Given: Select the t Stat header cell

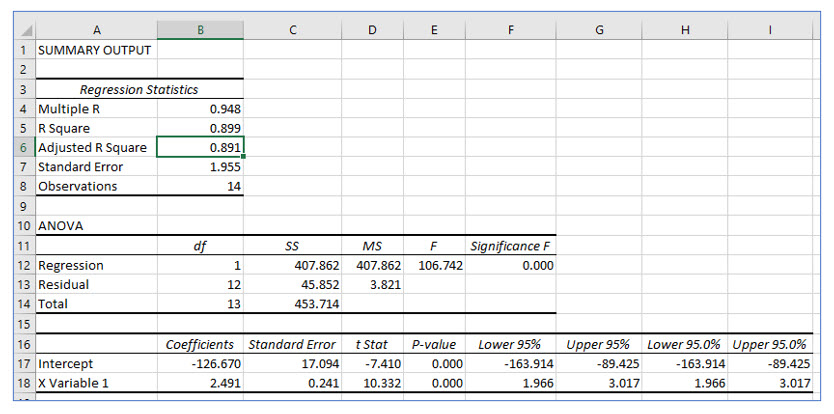Looking at the screenshot, I should pos(372,344).
